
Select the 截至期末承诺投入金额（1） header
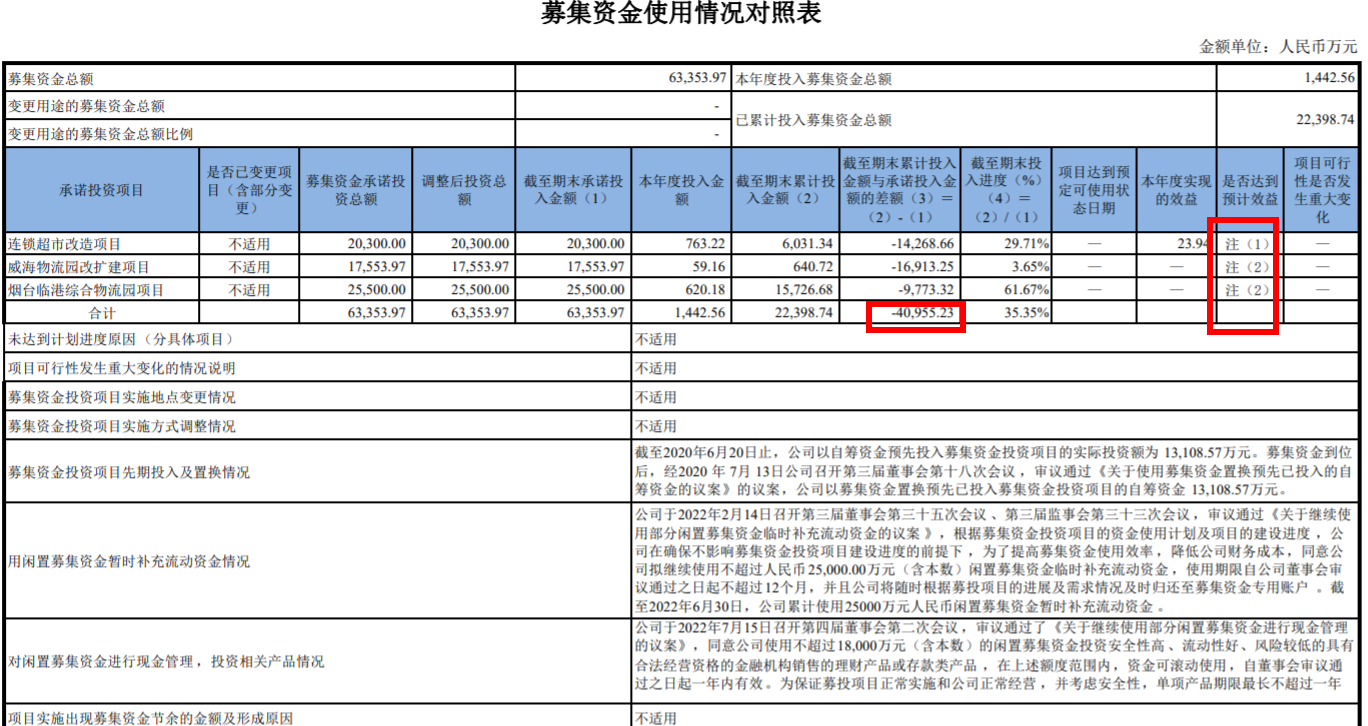pyautogui.click(x=574, y=190)
